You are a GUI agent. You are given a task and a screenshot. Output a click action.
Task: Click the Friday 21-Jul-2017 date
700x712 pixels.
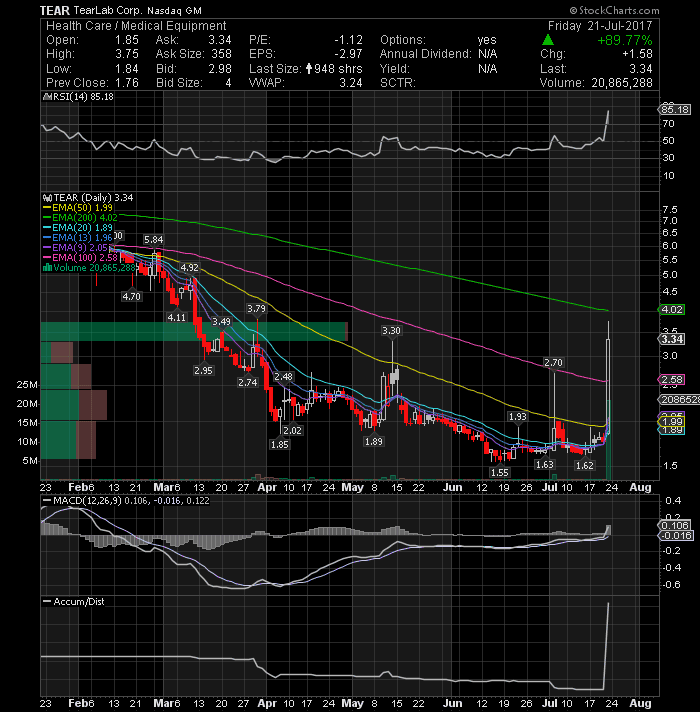pyautogui.click(x=600, y=26)
